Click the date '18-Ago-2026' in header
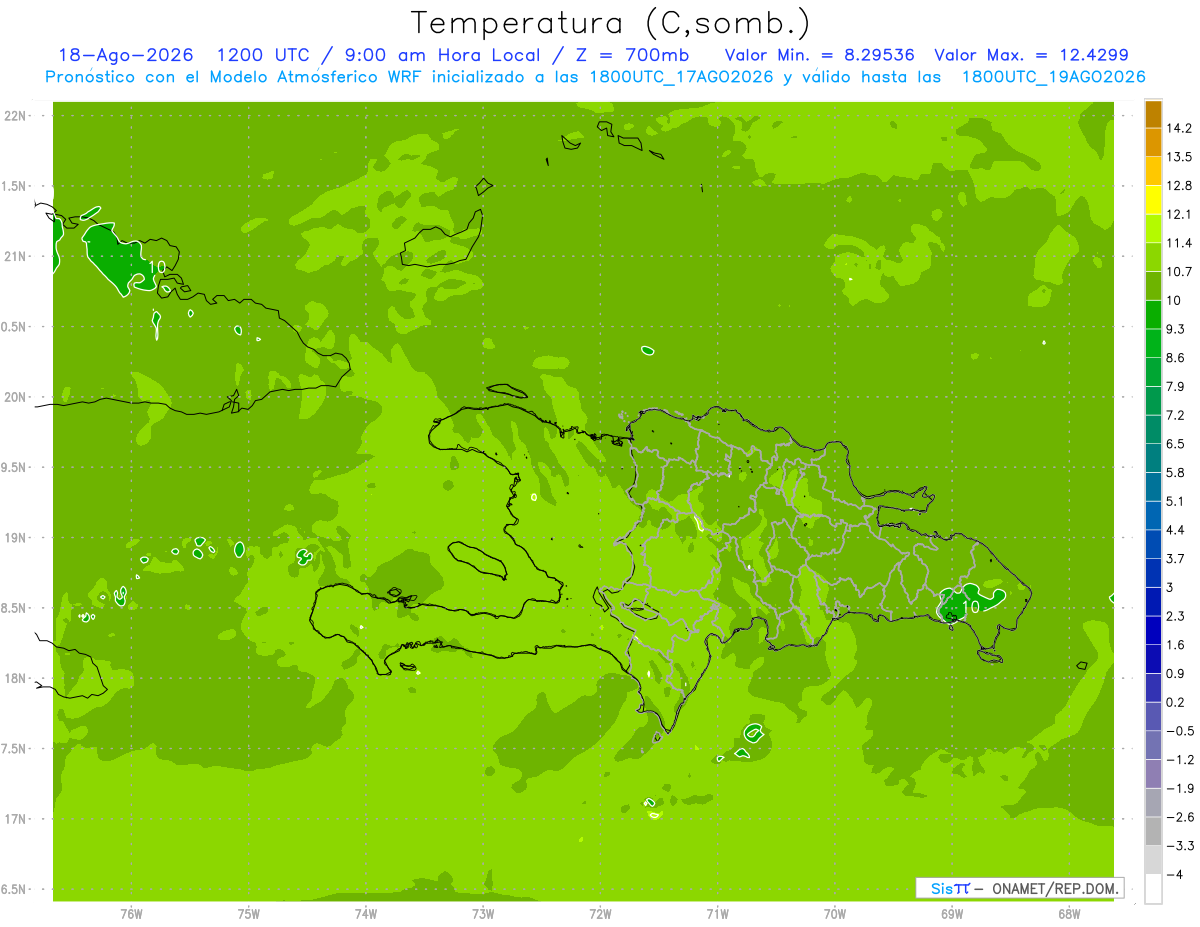This screenshot has height=927, width=1200. [x=125, y=56]
